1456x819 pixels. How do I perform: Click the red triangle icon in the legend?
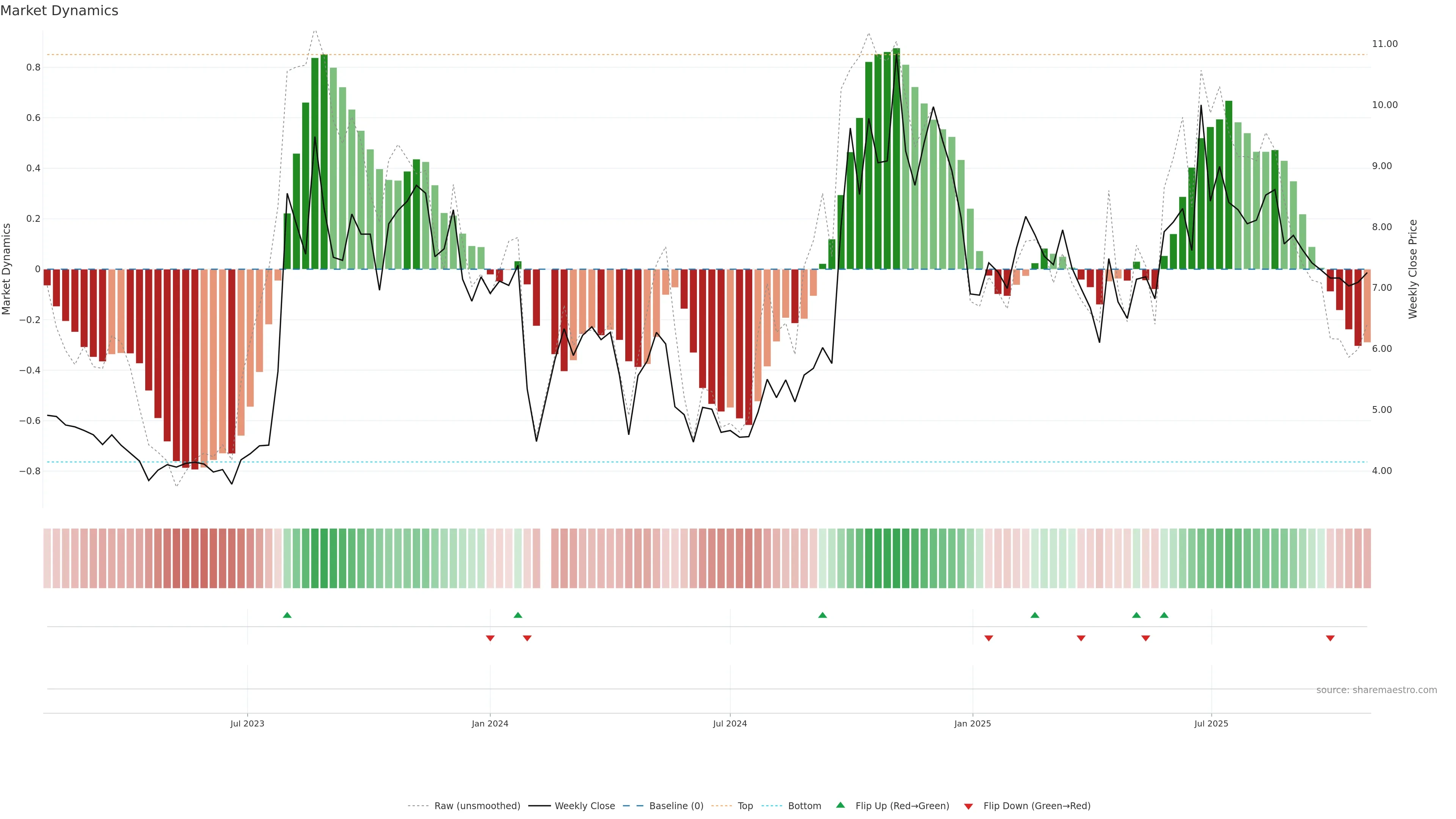[x=968, y=806]
